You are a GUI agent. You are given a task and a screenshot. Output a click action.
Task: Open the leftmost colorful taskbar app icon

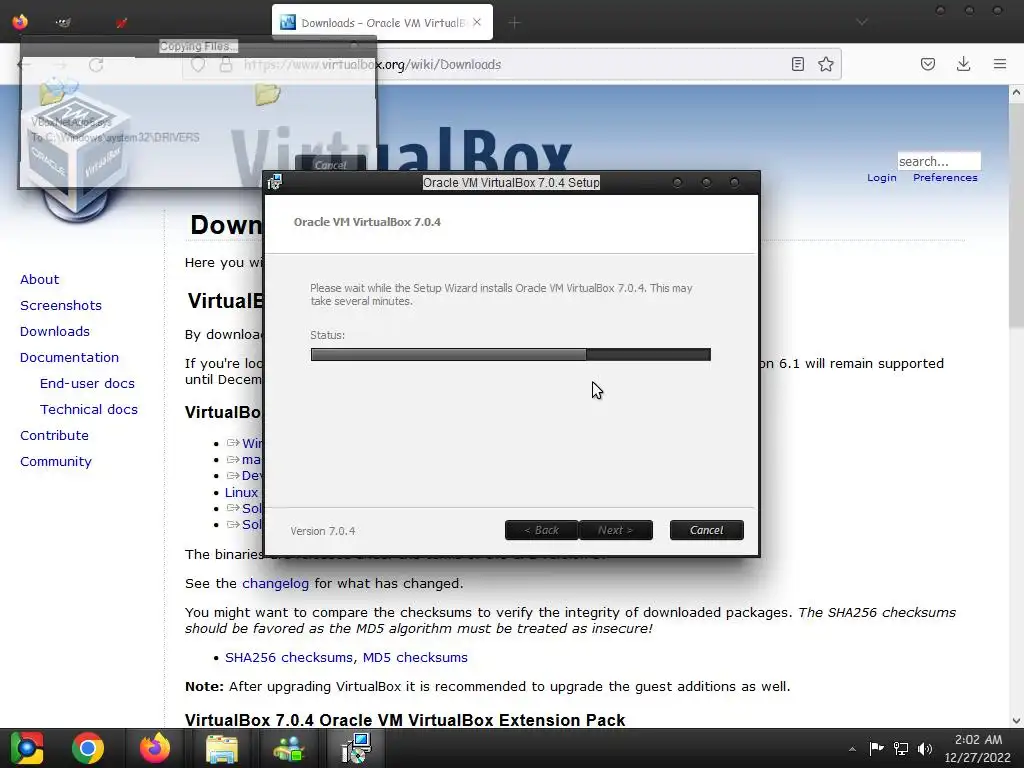[27, 748]
